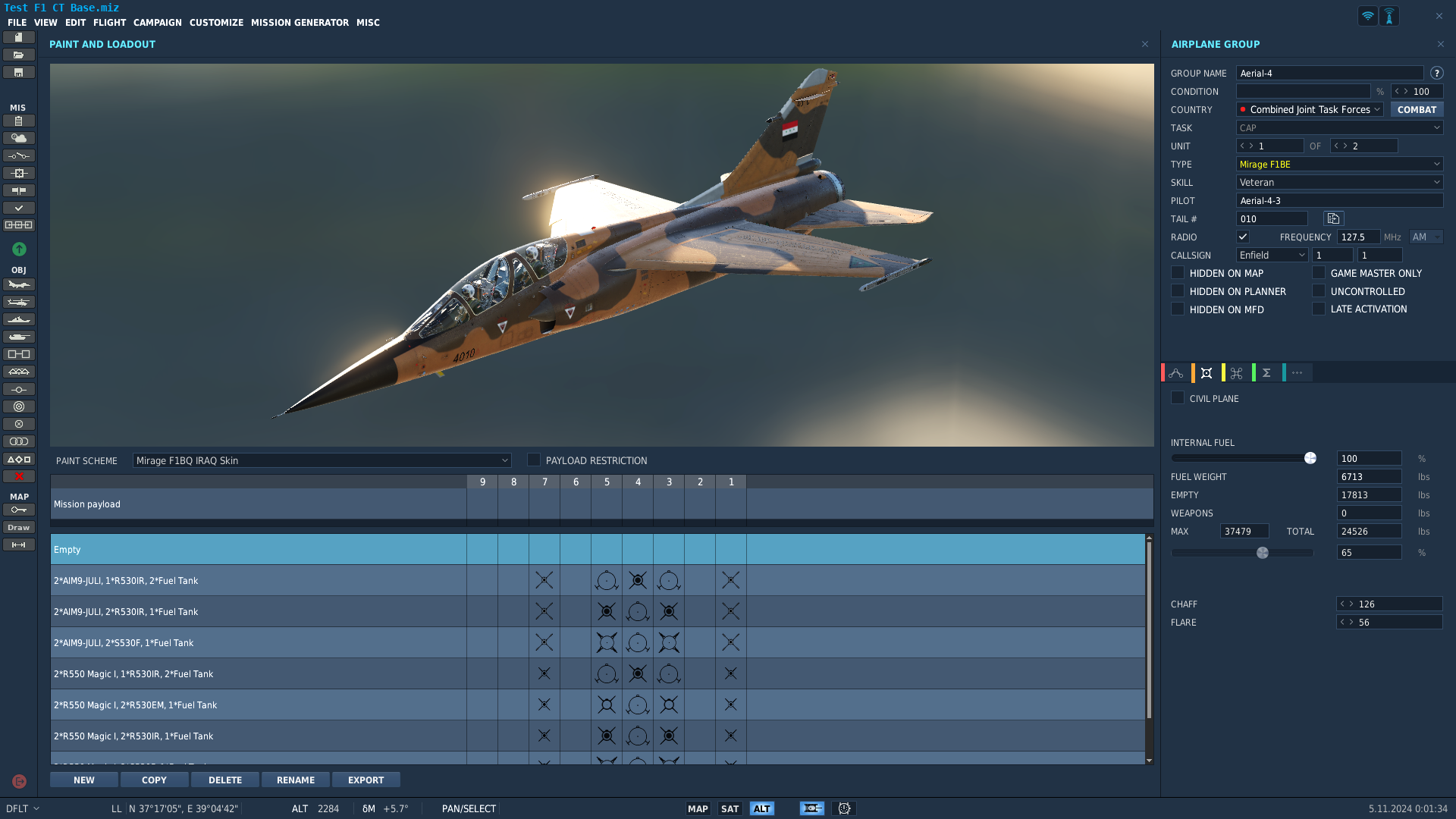Select the ground vehicle tank tool

pos(19,337)
